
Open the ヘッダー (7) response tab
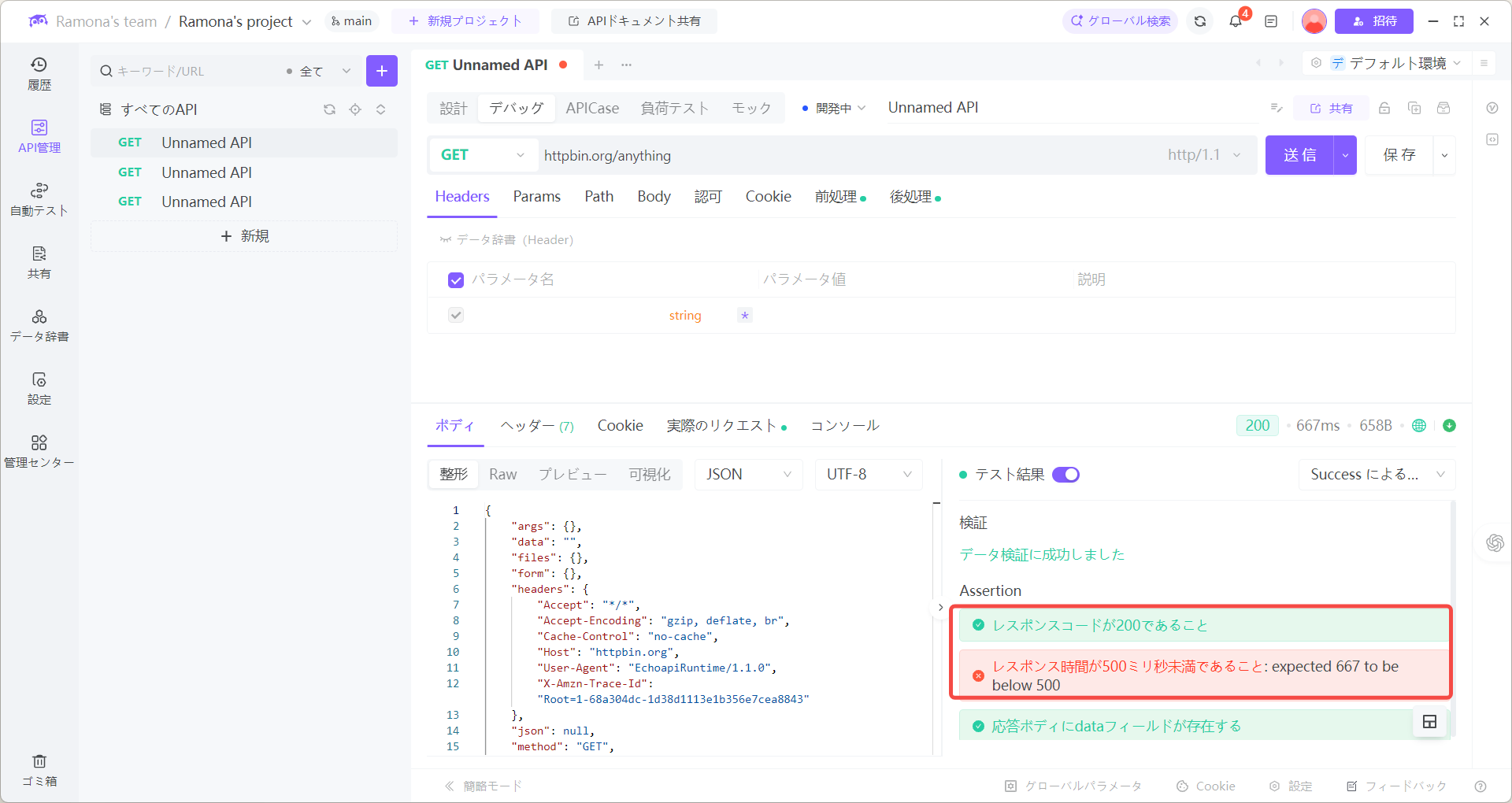point(536,425)
